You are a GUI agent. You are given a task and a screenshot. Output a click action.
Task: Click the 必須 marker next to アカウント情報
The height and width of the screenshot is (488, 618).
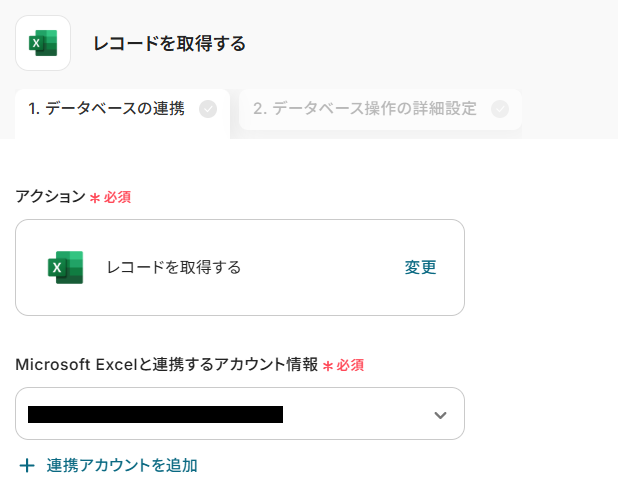tap(351, 366)
